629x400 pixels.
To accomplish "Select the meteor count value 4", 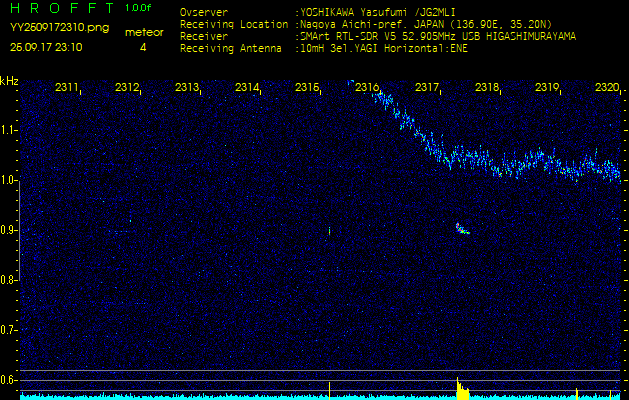I will click(x=143, y=47).
